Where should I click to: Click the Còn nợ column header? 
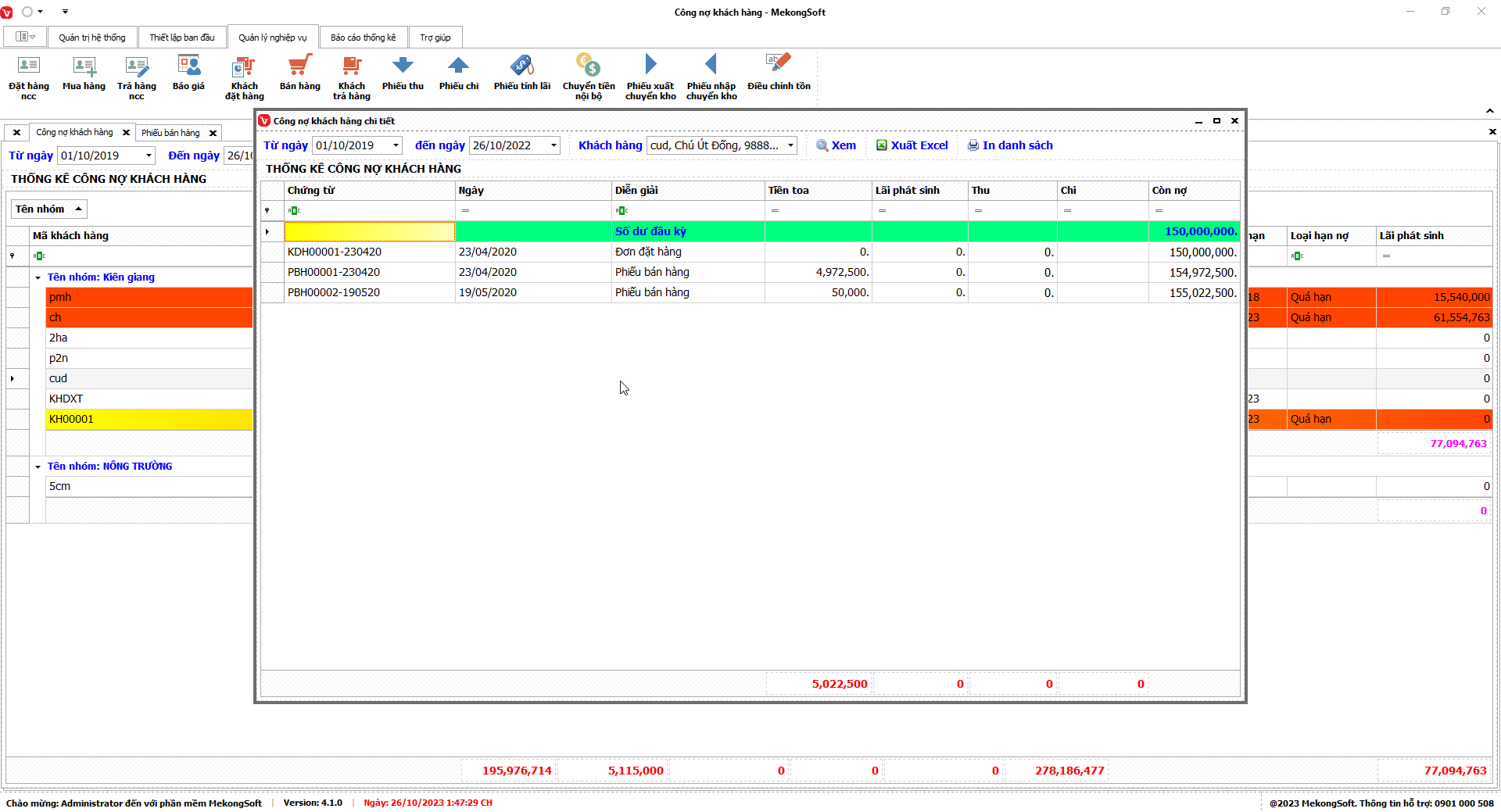coord(1192,191)
